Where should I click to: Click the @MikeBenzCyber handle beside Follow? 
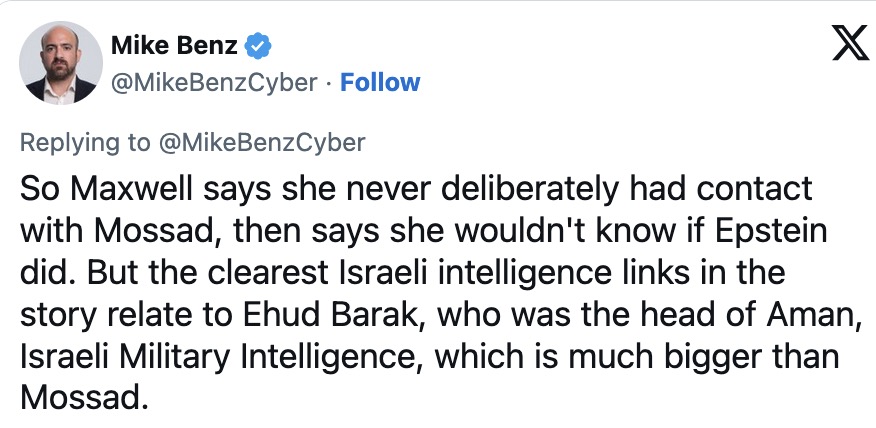[214, 83]
